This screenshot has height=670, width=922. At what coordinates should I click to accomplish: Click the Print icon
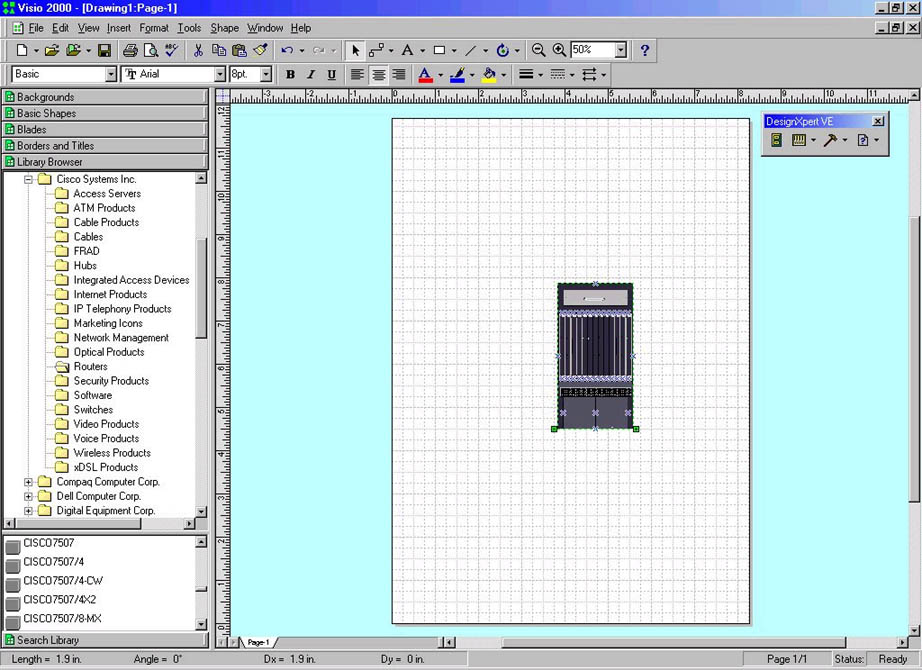pyautogui.click(x=130, y=50)
